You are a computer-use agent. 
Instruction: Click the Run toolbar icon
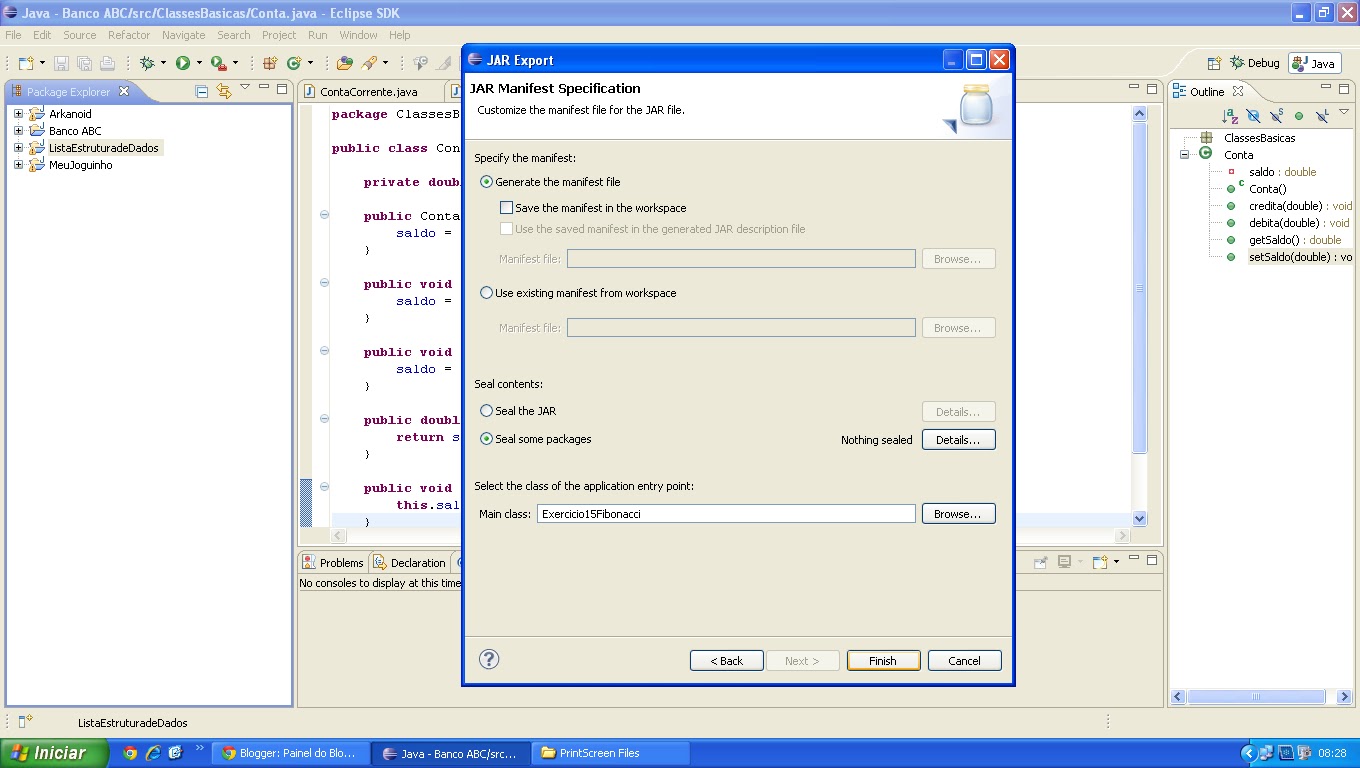point(183,62)
